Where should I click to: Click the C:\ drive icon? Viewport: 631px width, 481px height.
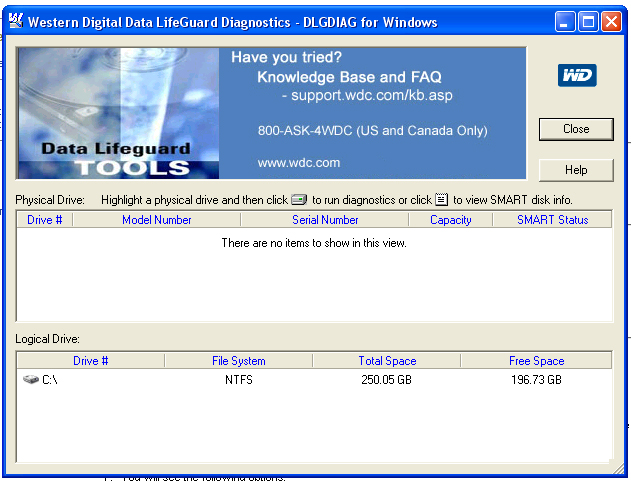(31, 379)
